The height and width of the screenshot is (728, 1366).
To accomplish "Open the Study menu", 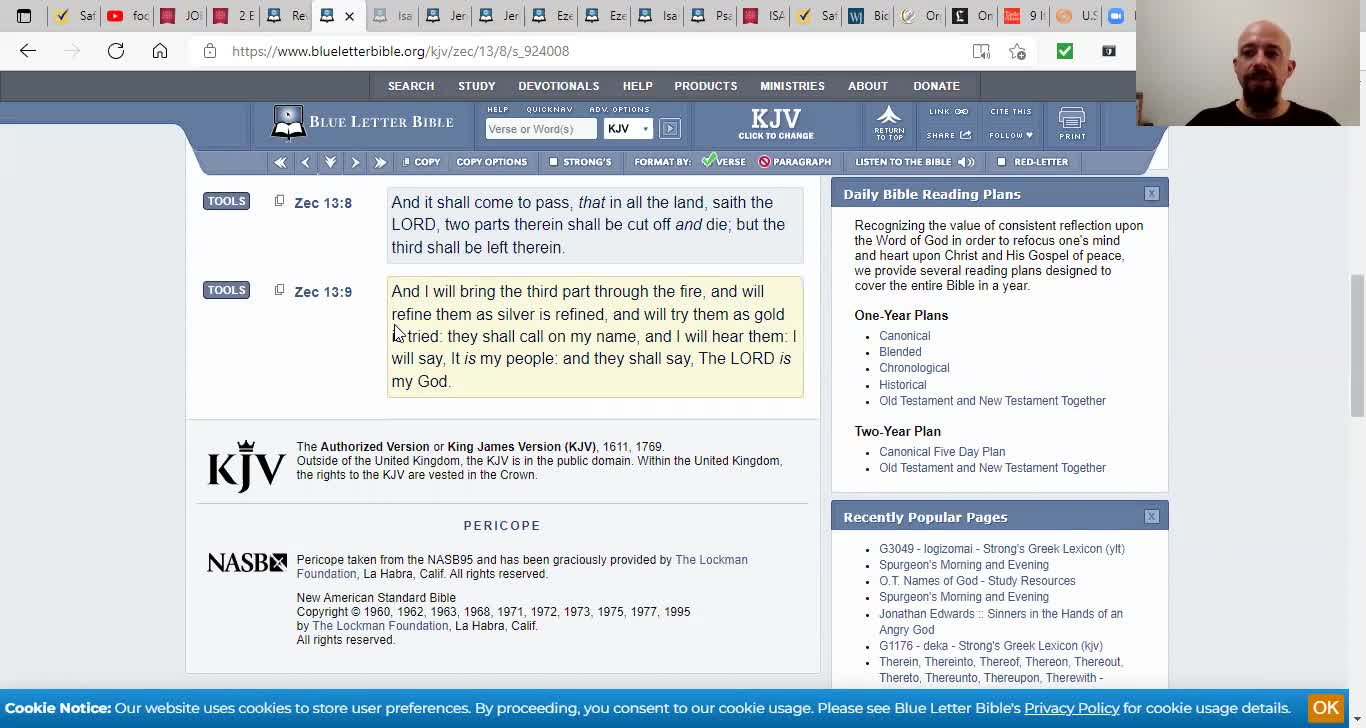I will click(x=477, y=86).
